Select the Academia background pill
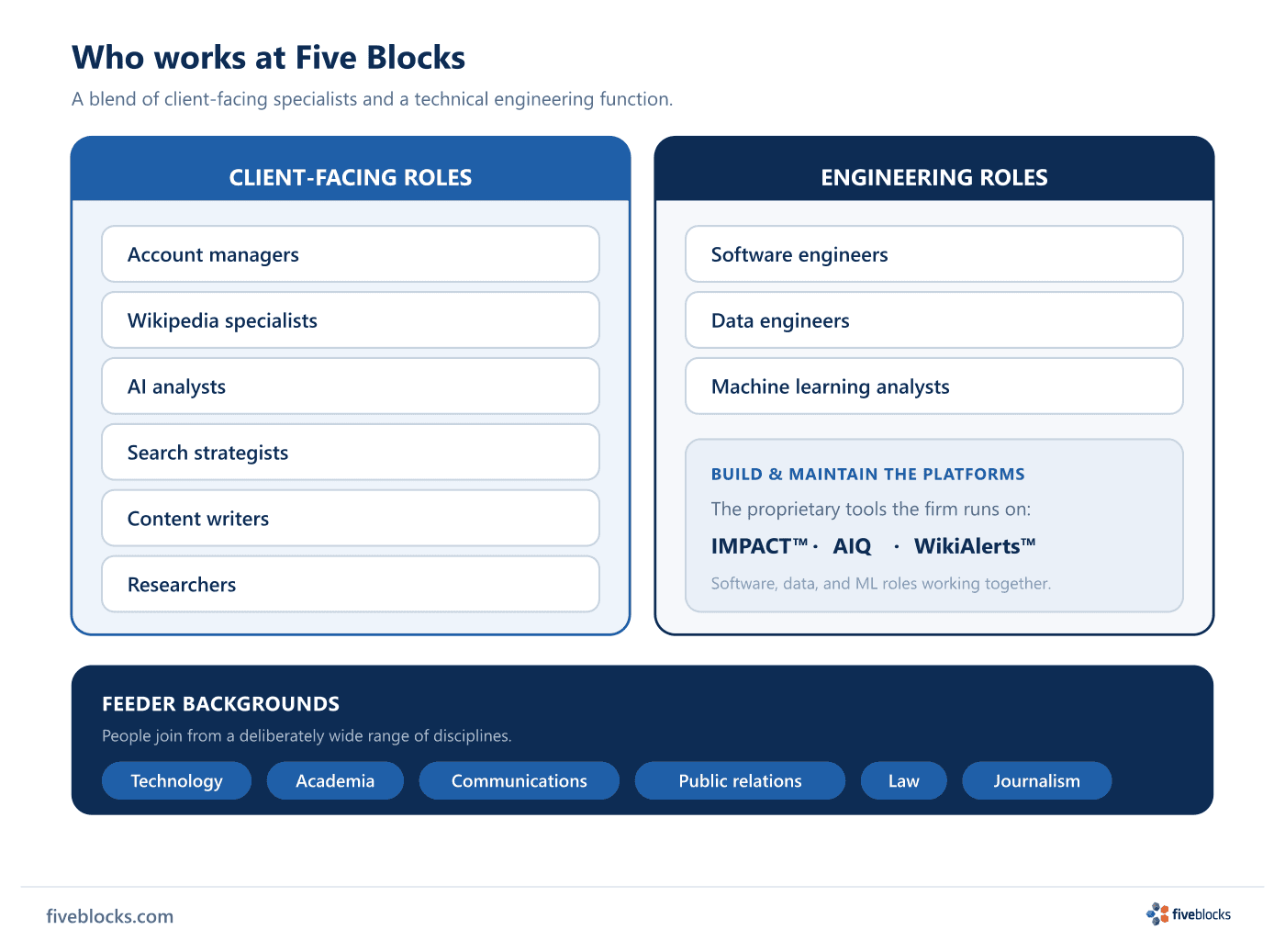Image resolution: width=1285 pixels, height=952 pixels. pos(335,780)
